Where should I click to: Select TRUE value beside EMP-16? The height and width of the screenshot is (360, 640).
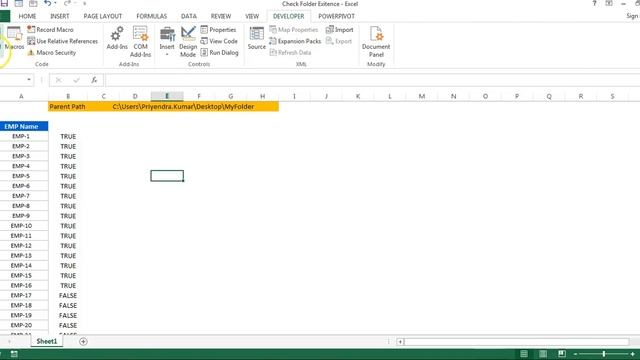(68, 286)
